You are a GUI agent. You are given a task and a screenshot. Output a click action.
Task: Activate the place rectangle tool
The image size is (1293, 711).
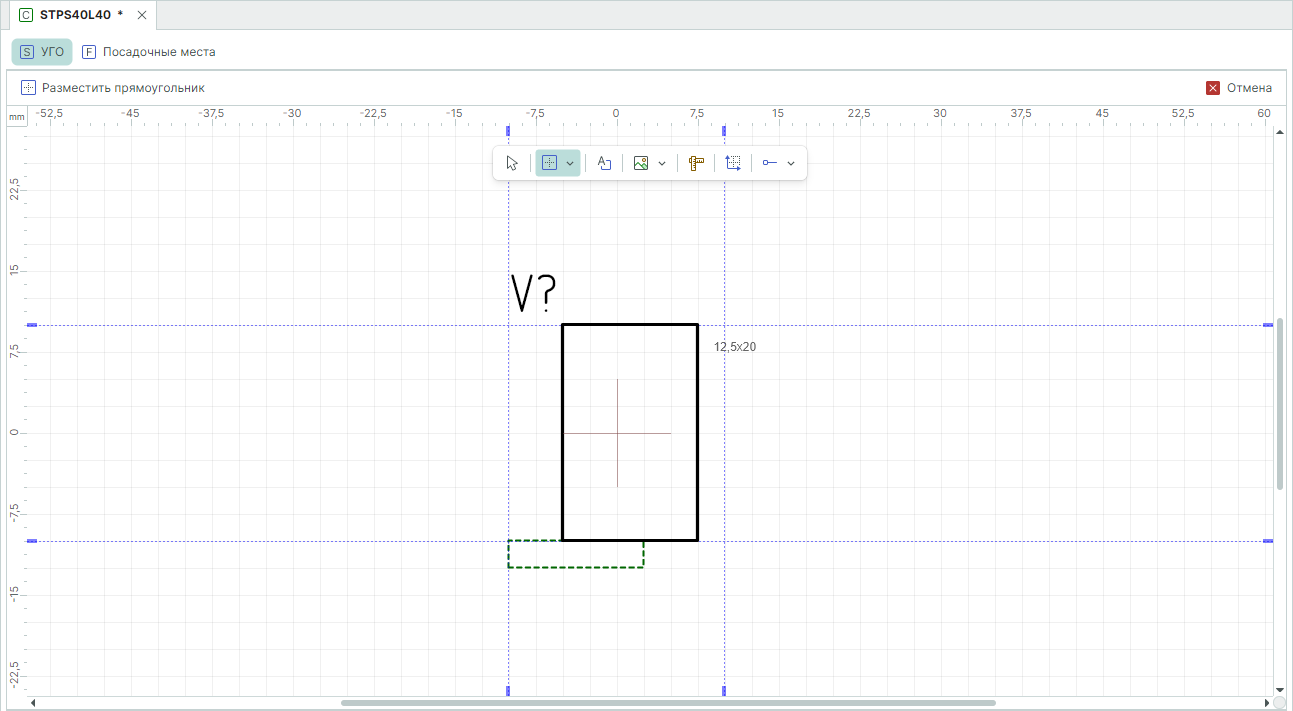(549, 163)
